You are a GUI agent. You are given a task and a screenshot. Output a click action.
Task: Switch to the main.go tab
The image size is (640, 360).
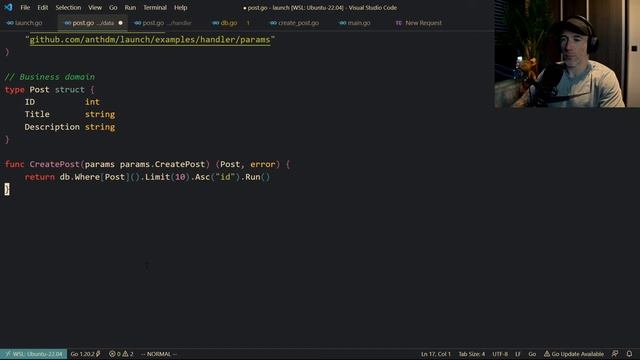(359, 23)
